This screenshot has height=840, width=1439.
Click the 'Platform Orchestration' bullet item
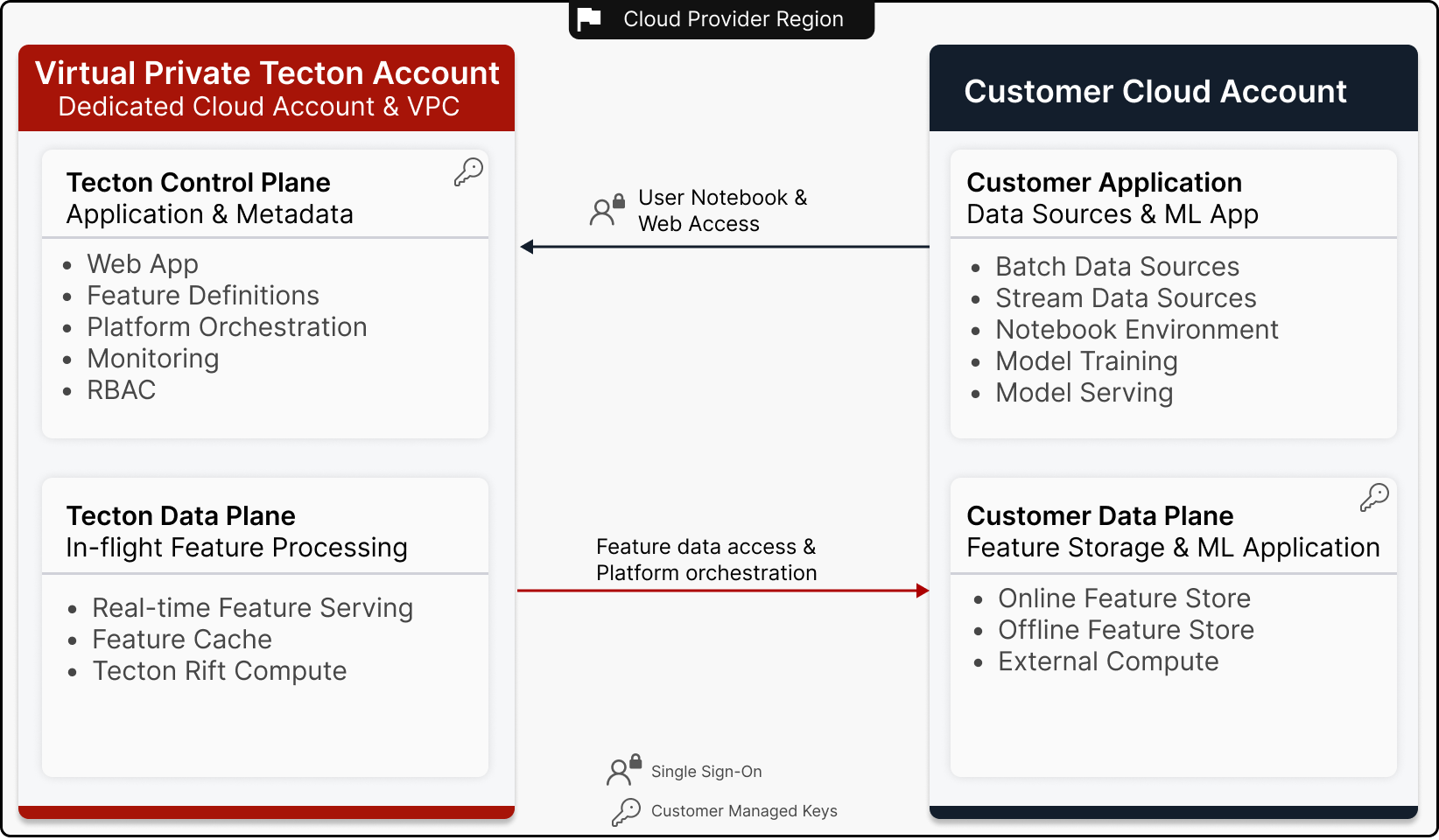227,327
